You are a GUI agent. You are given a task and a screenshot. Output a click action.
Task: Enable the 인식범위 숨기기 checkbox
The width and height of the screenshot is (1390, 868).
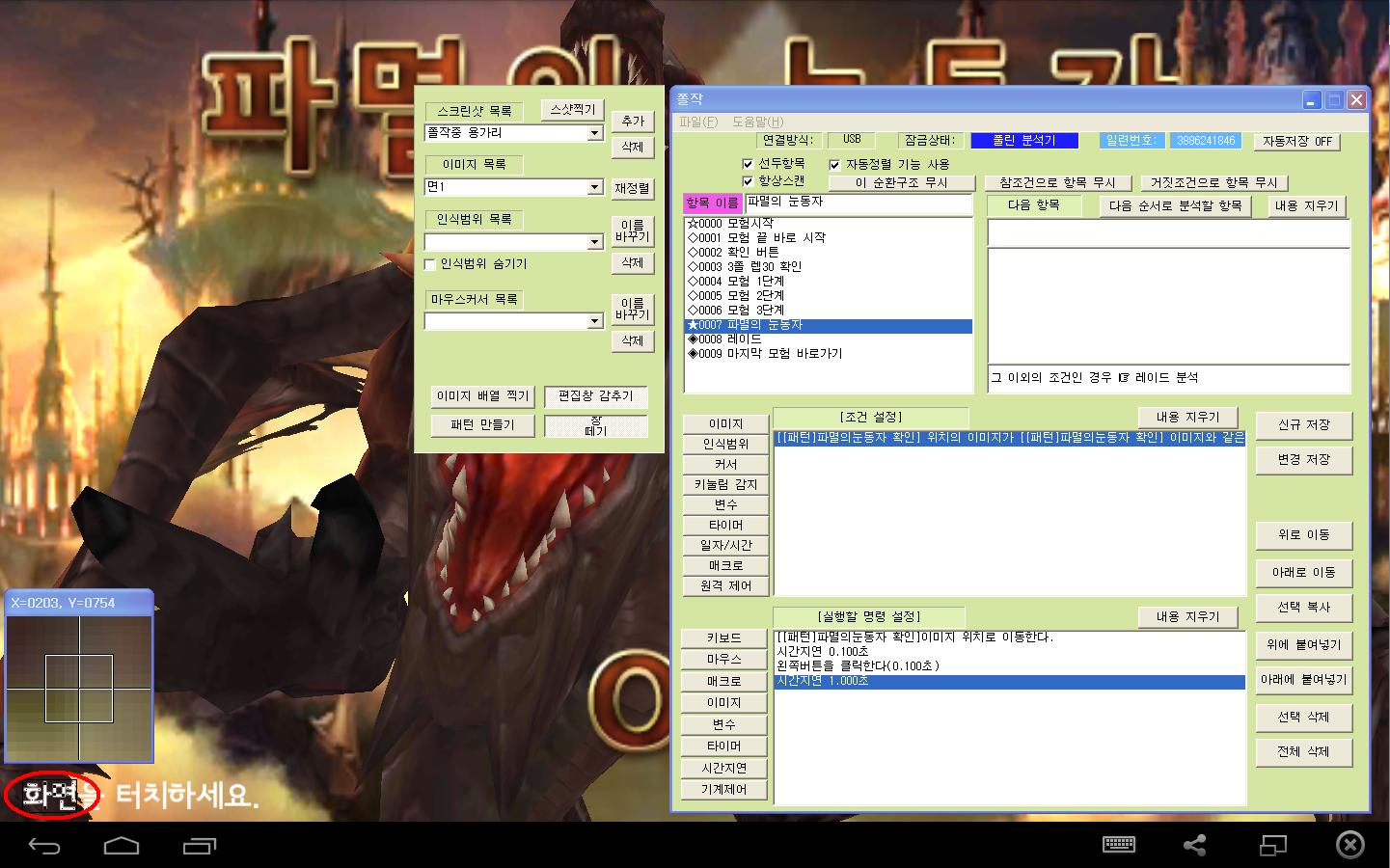click(x=431, y=264)
